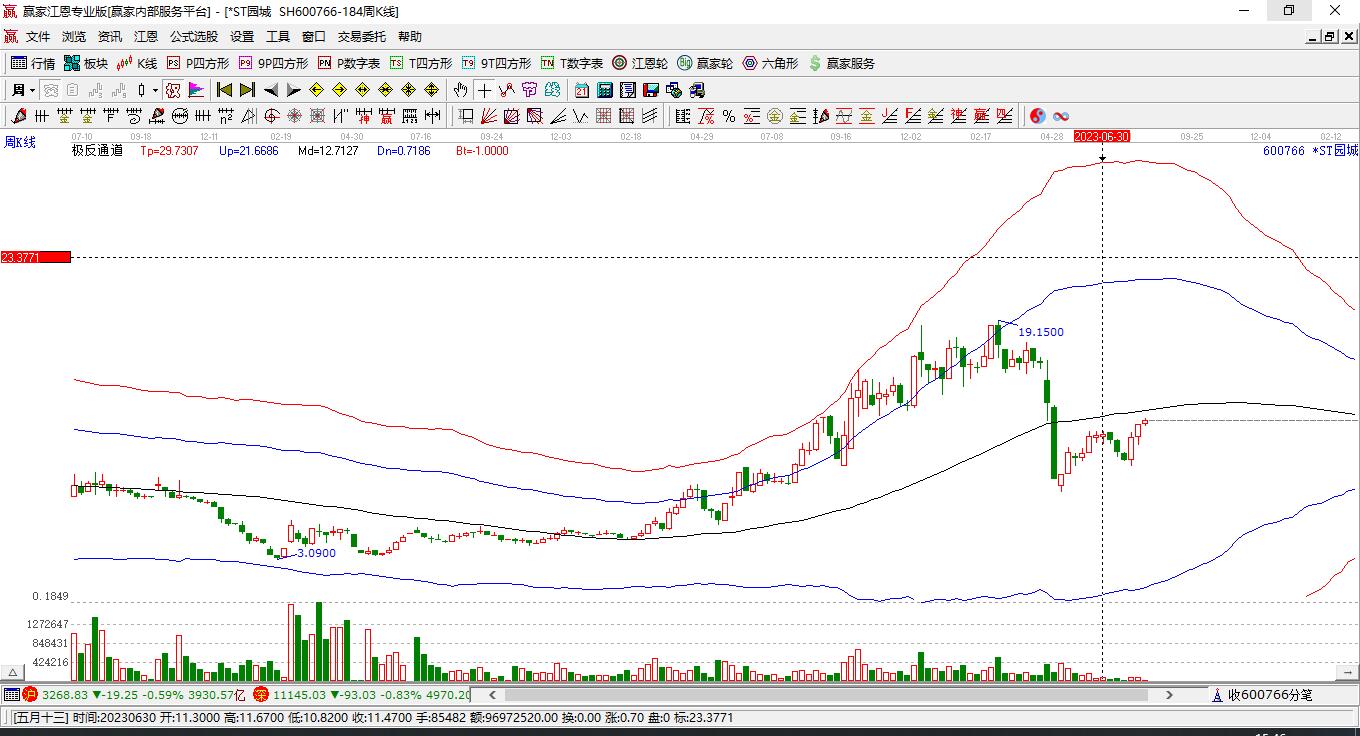
Task: Open the 浏览 menu
Action: 74,37
